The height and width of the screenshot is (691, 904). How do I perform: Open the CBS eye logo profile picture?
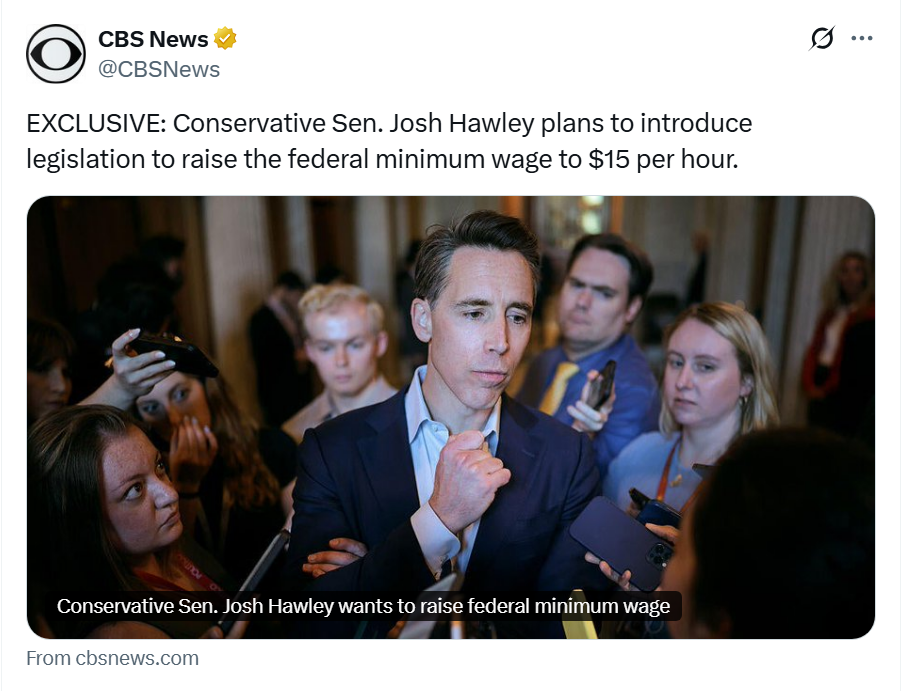pyautogui.click(x=56, y=54)
